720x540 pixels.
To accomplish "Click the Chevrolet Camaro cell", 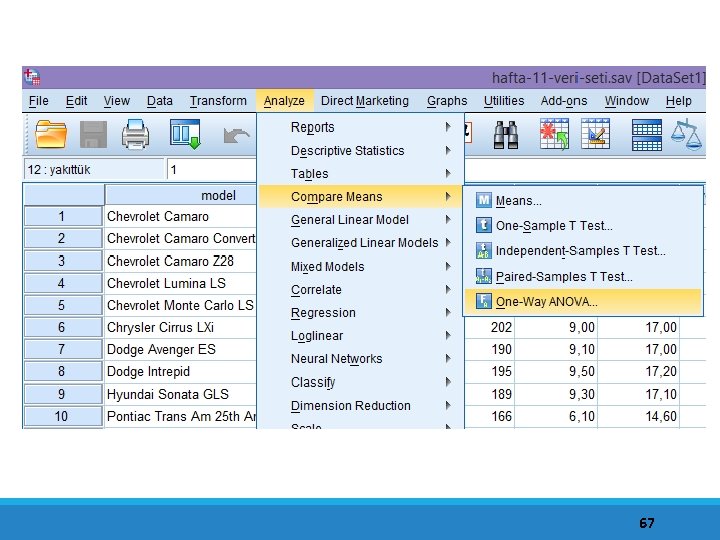I will pos(181,216).
